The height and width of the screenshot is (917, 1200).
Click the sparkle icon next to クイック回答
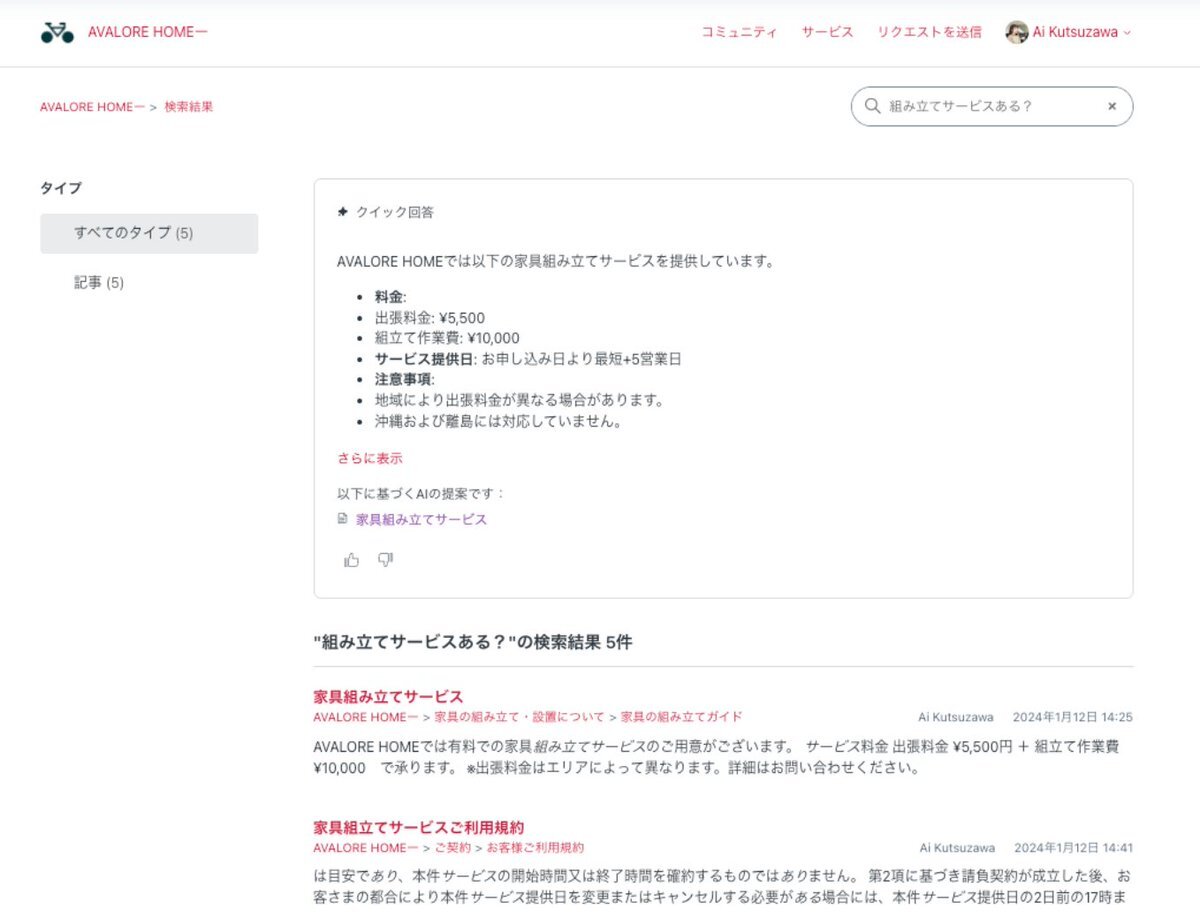pos(343,212)
